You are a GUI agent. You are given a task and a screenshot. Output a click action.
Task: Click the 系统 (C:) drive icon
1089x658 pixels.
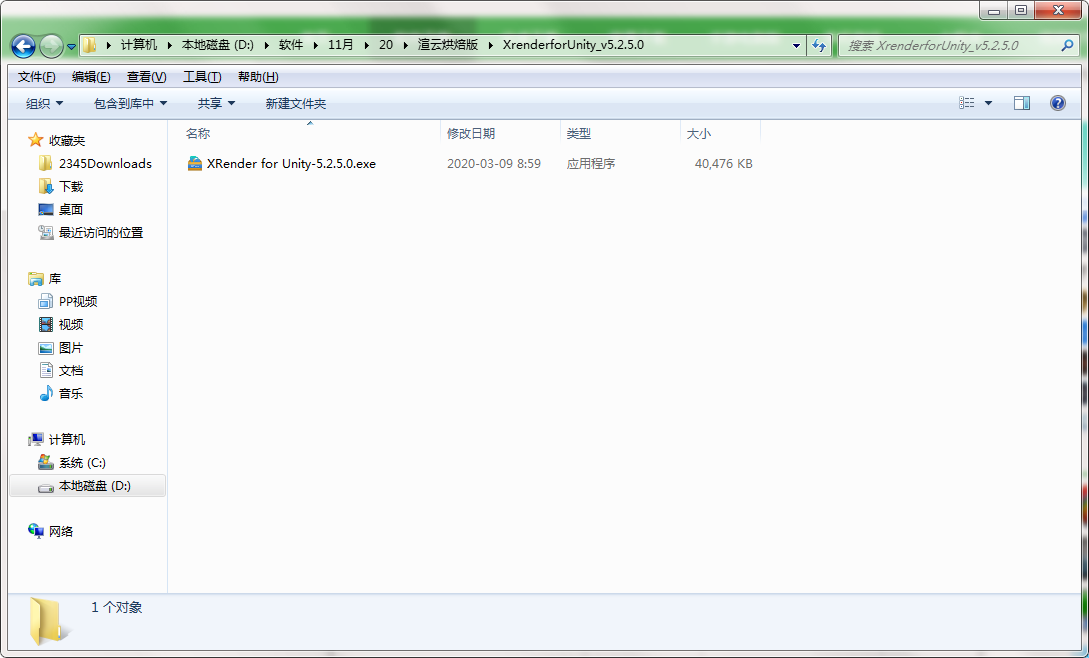coord(46,462)
